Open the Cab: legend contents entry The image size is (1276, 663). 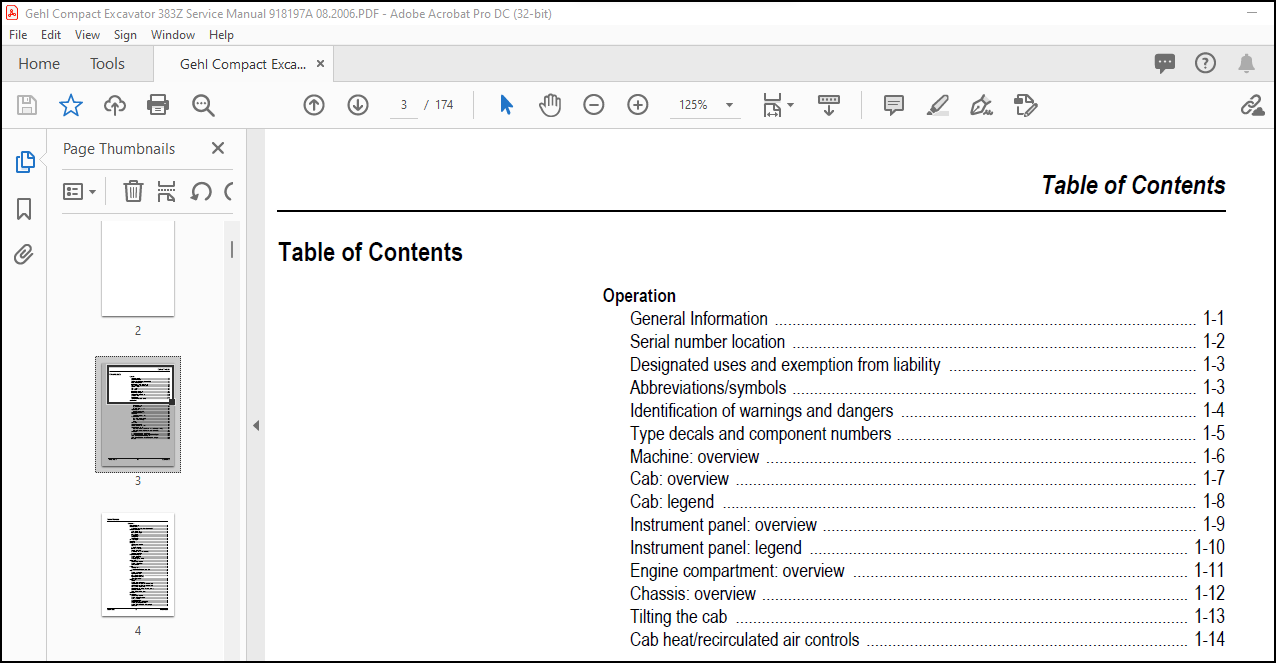[x=672, y=502]
